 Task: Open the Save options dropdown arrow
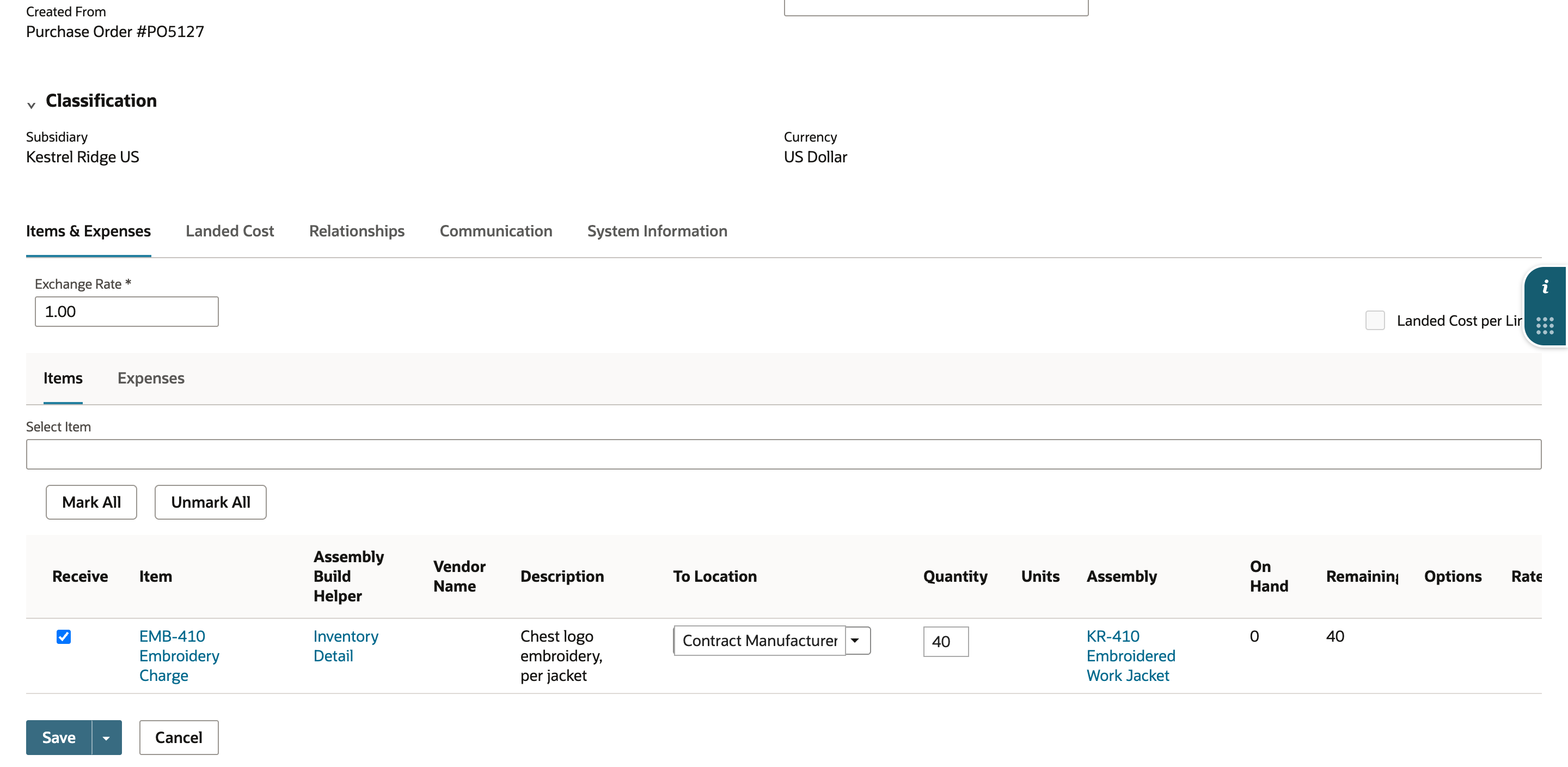(107, 738)
